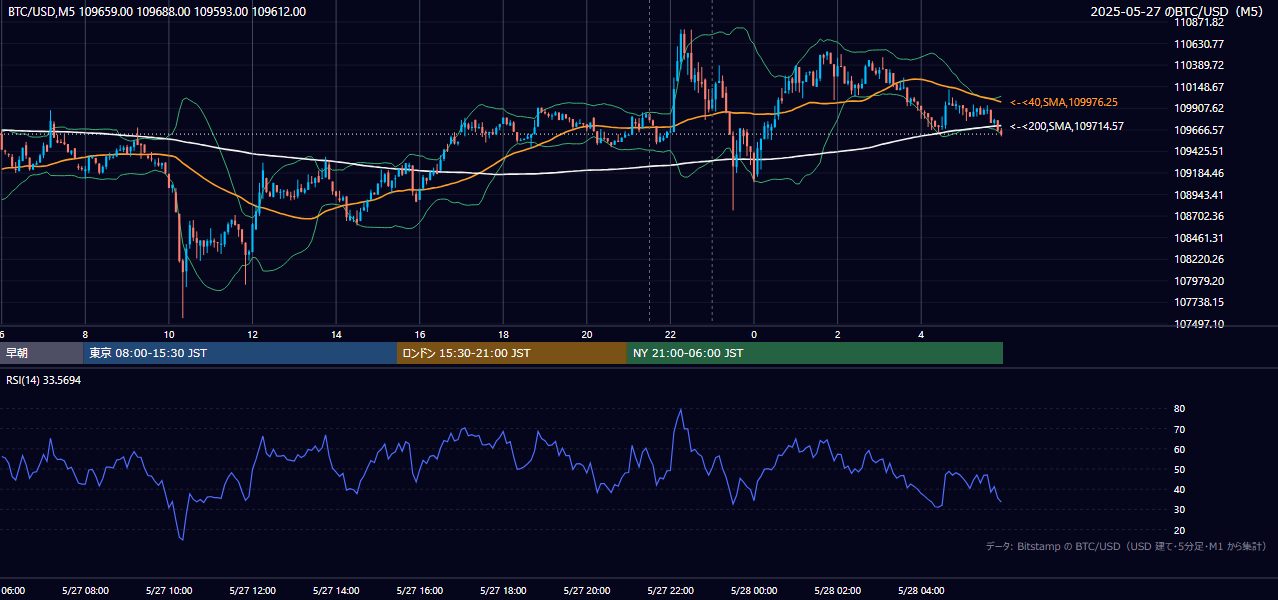Click the 5/27 12:00 date label
This screenshot has height=600, width=1278.
(253, 591)
